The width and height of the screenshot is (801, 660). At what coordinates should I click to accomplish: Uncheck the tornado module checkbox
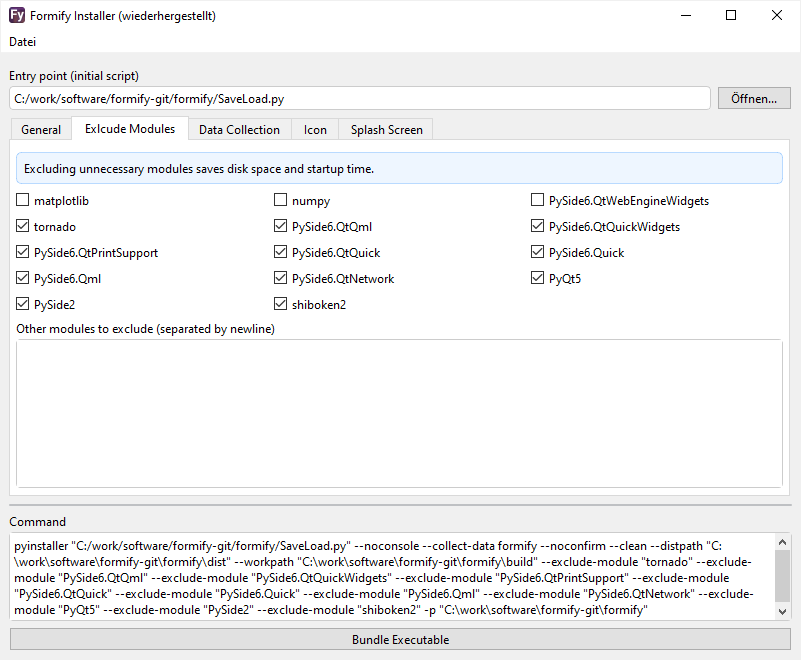tap(23, 227)
